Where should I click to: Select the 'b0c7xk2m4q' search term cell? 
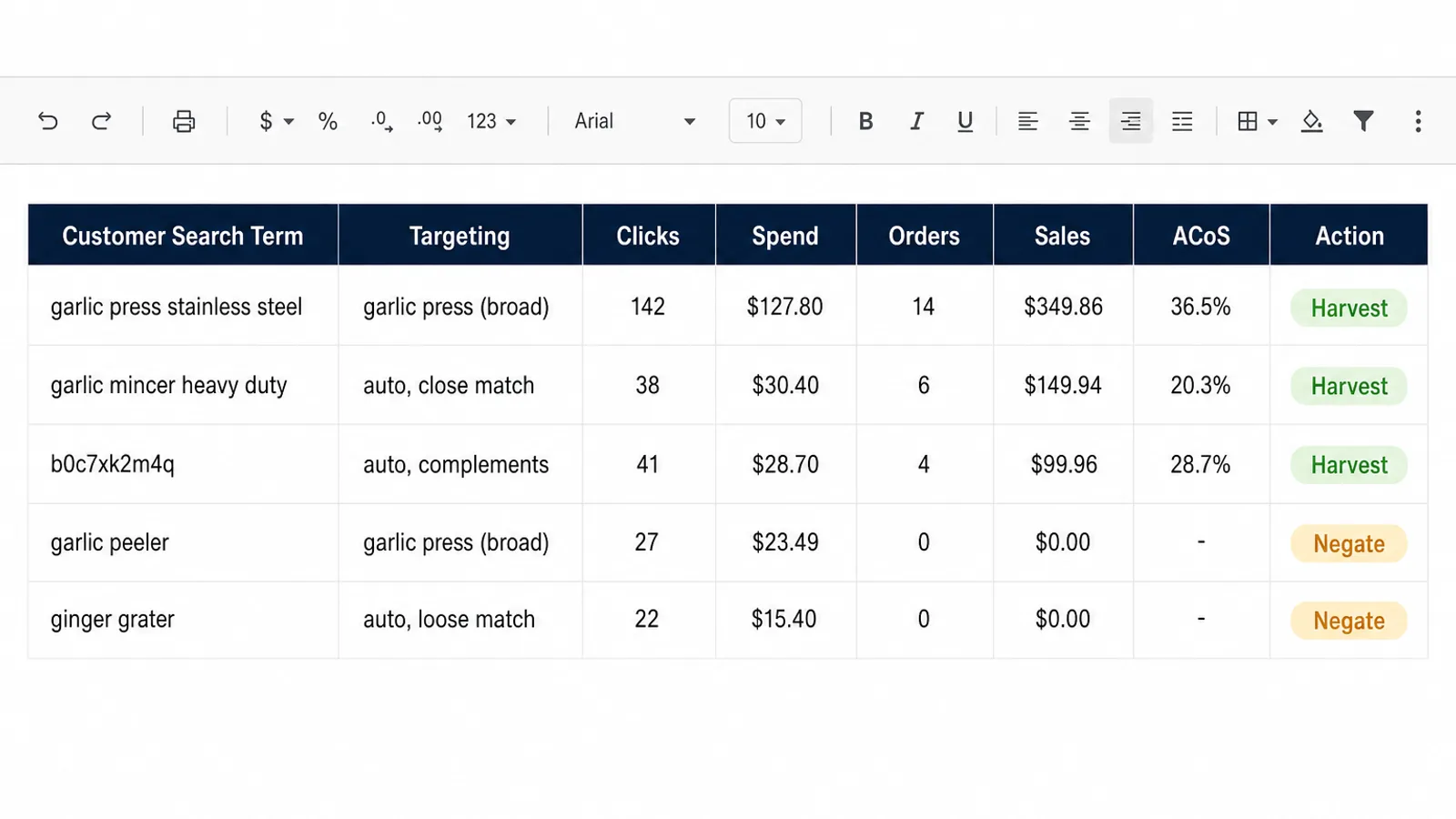183,464
